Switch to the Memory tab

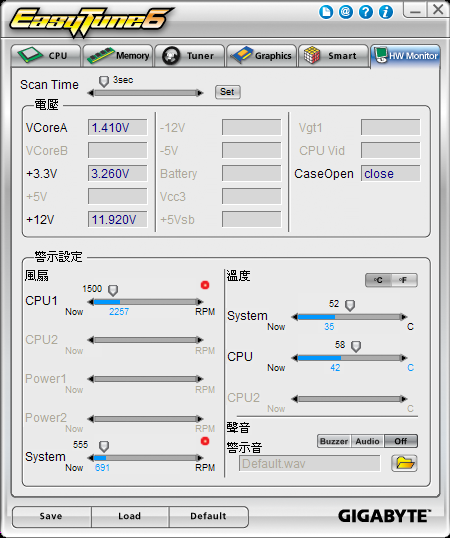pyautogui.click(x=118, y=56)
